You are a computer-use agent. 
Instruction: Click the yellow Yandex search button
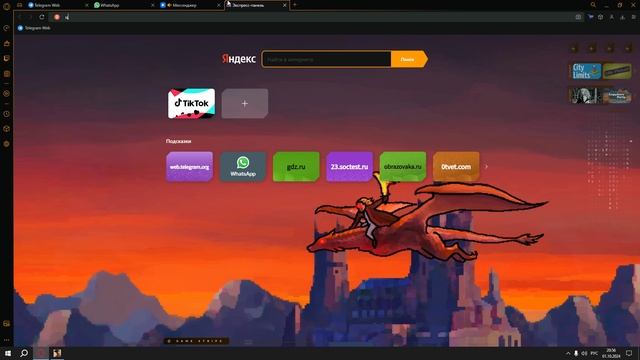tap(409, 59)
